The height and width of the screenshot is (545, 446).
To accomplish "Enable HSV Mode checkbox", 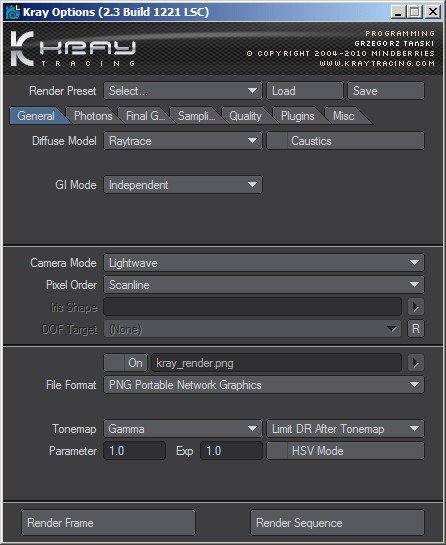I will [x=277, y=451].
